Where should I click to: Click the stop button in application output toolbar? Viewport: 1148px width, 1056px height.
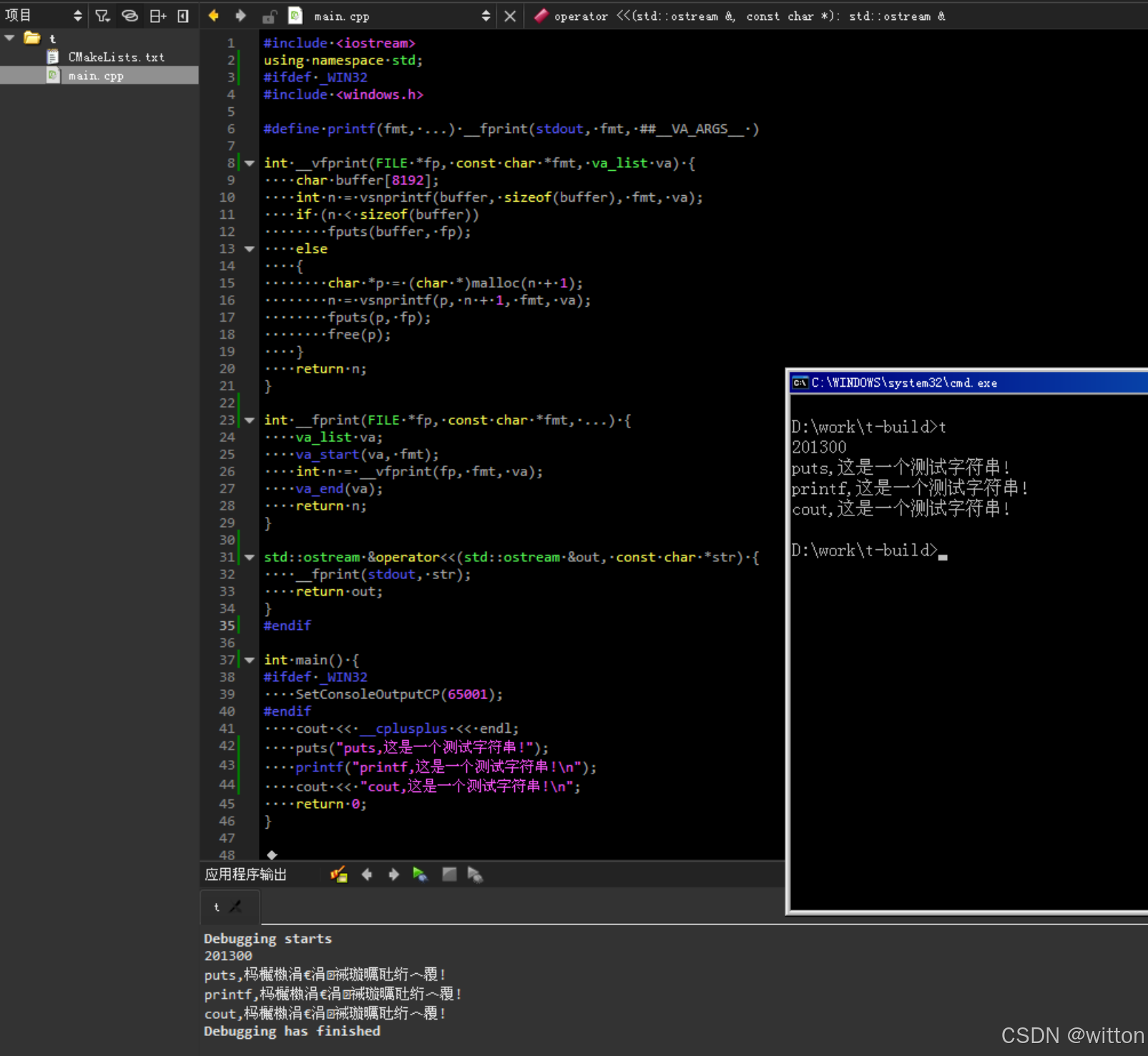tap(449, 874)
